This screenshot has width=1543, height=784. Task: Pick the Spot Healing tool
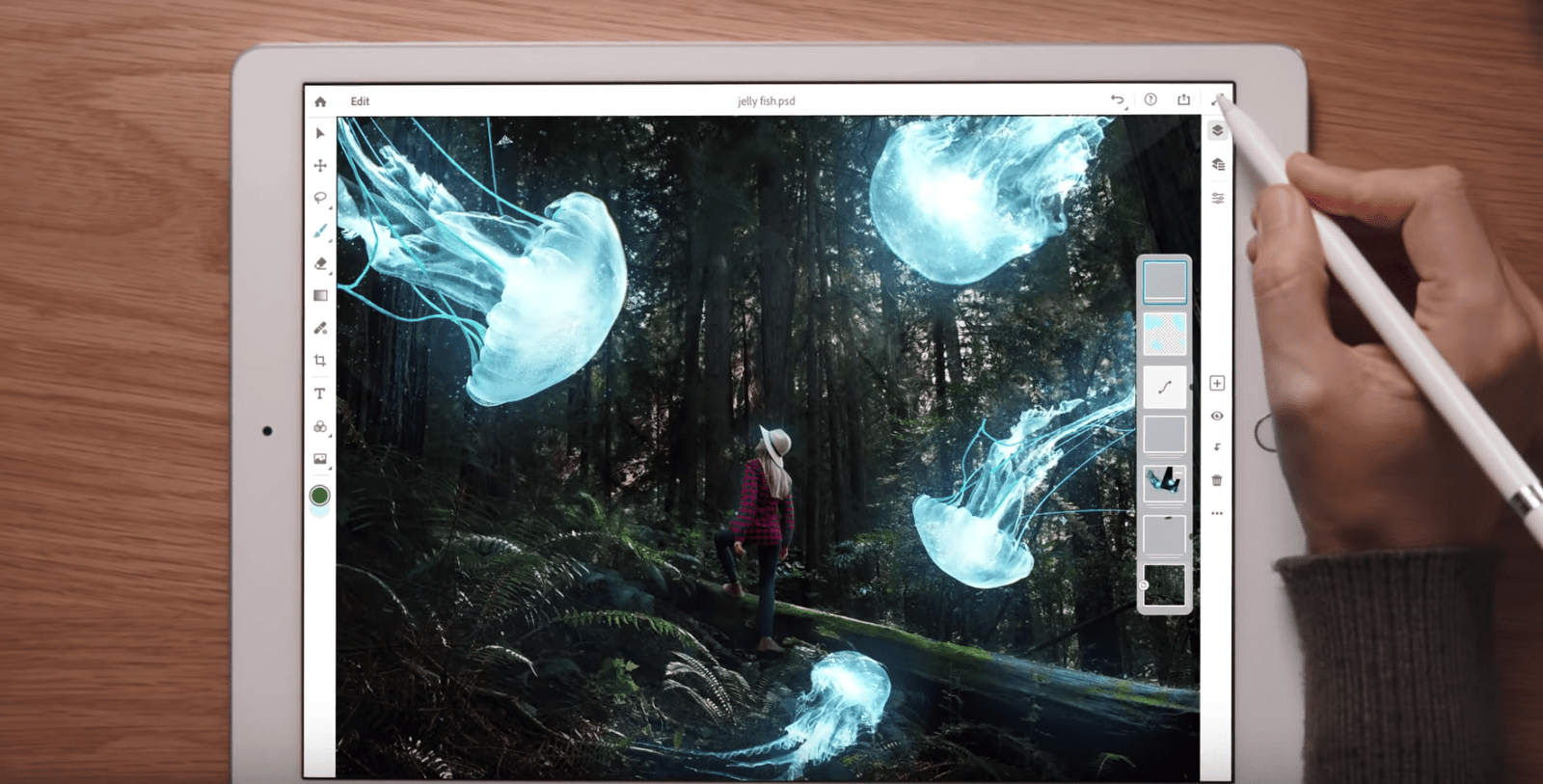pos(320,328)
